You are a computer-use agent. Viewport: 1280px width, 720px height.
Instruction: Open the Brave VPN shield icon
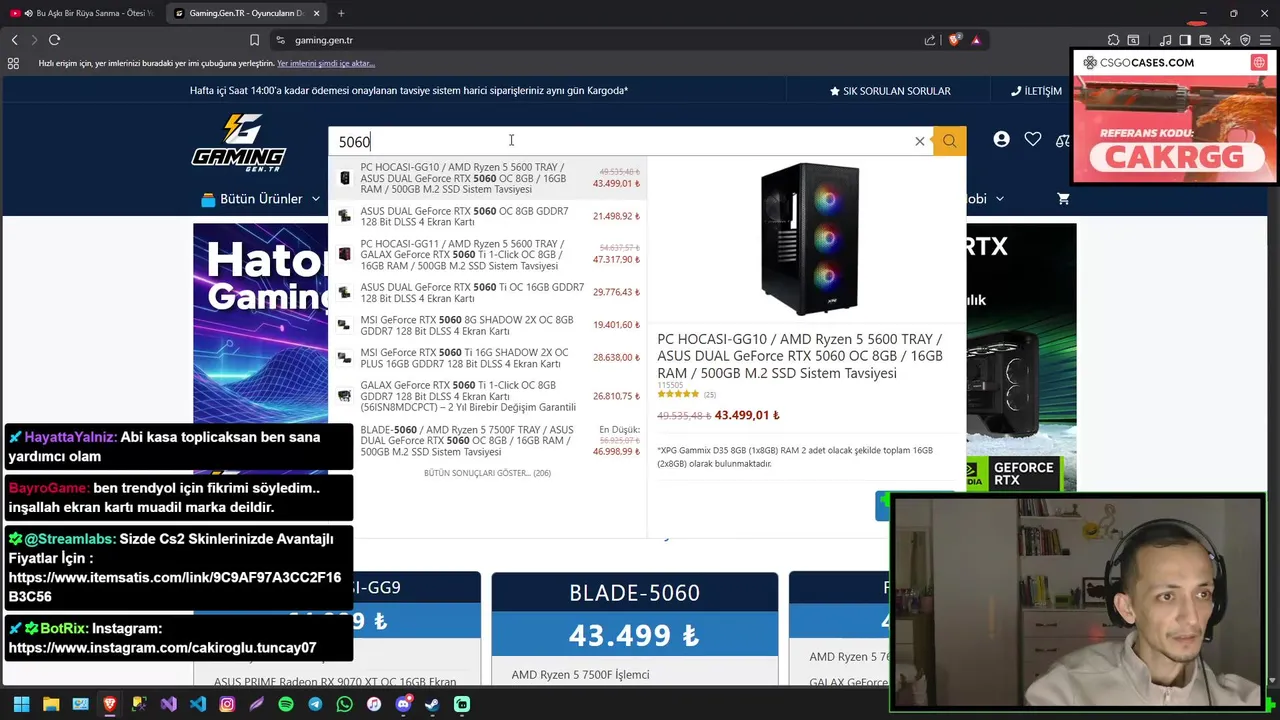click(1245, 40)
